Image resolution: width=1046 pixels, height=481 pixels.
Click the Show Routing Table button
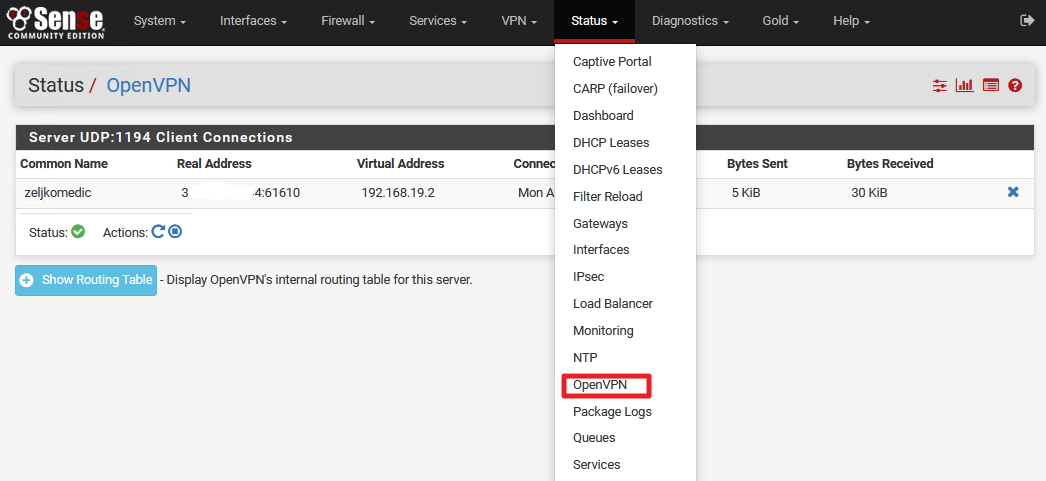pyautogui.click(x=86, y=280)
